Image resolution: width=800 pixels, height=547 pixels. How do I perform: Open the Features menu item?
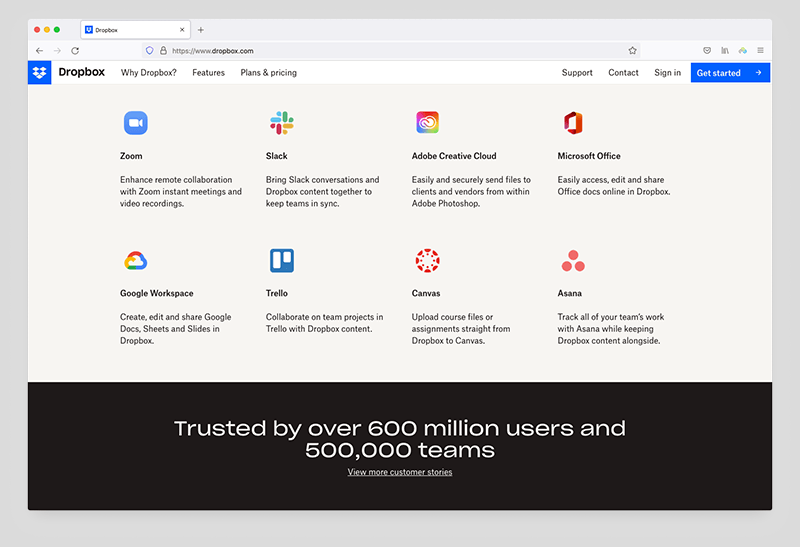pos(208,72)
